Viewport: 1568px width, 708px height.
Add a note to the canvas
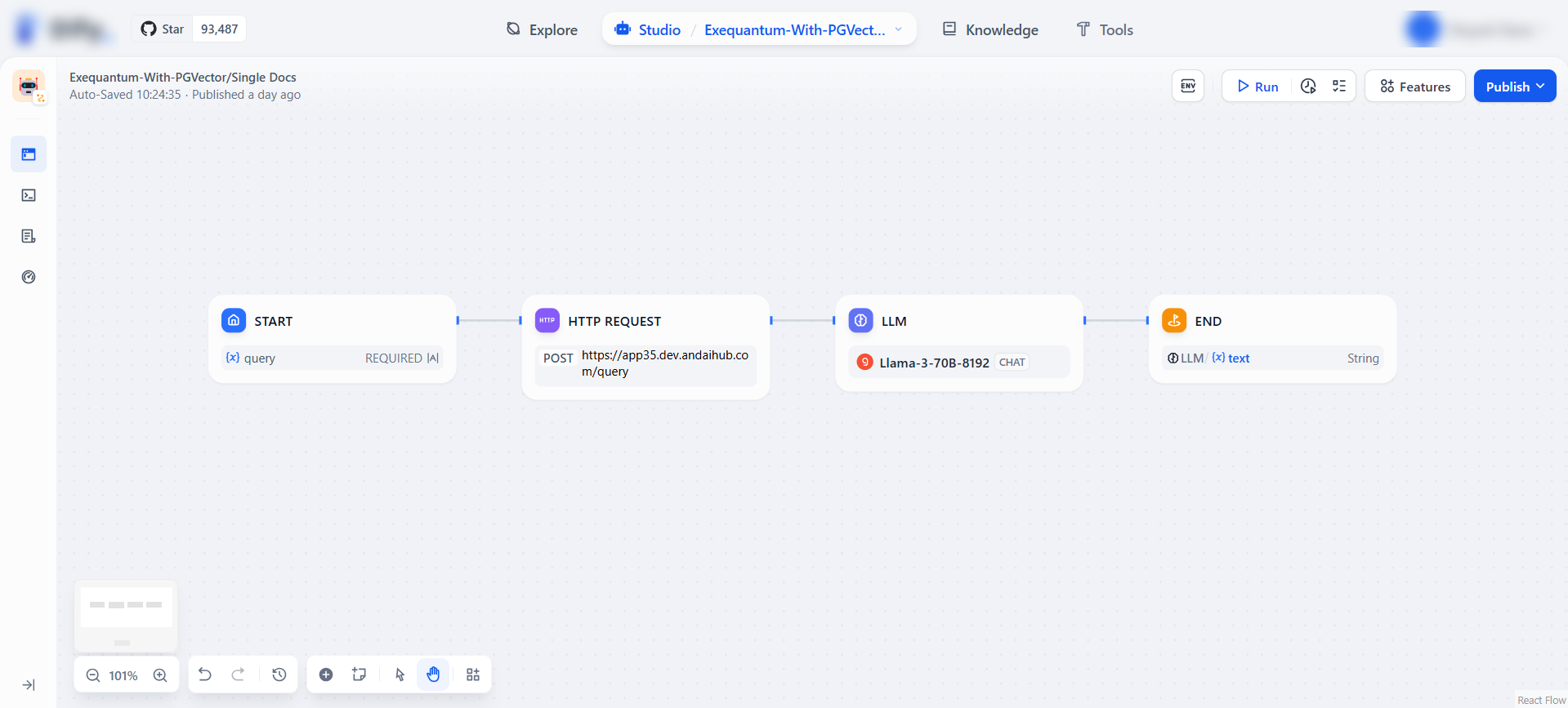point(359,675)
